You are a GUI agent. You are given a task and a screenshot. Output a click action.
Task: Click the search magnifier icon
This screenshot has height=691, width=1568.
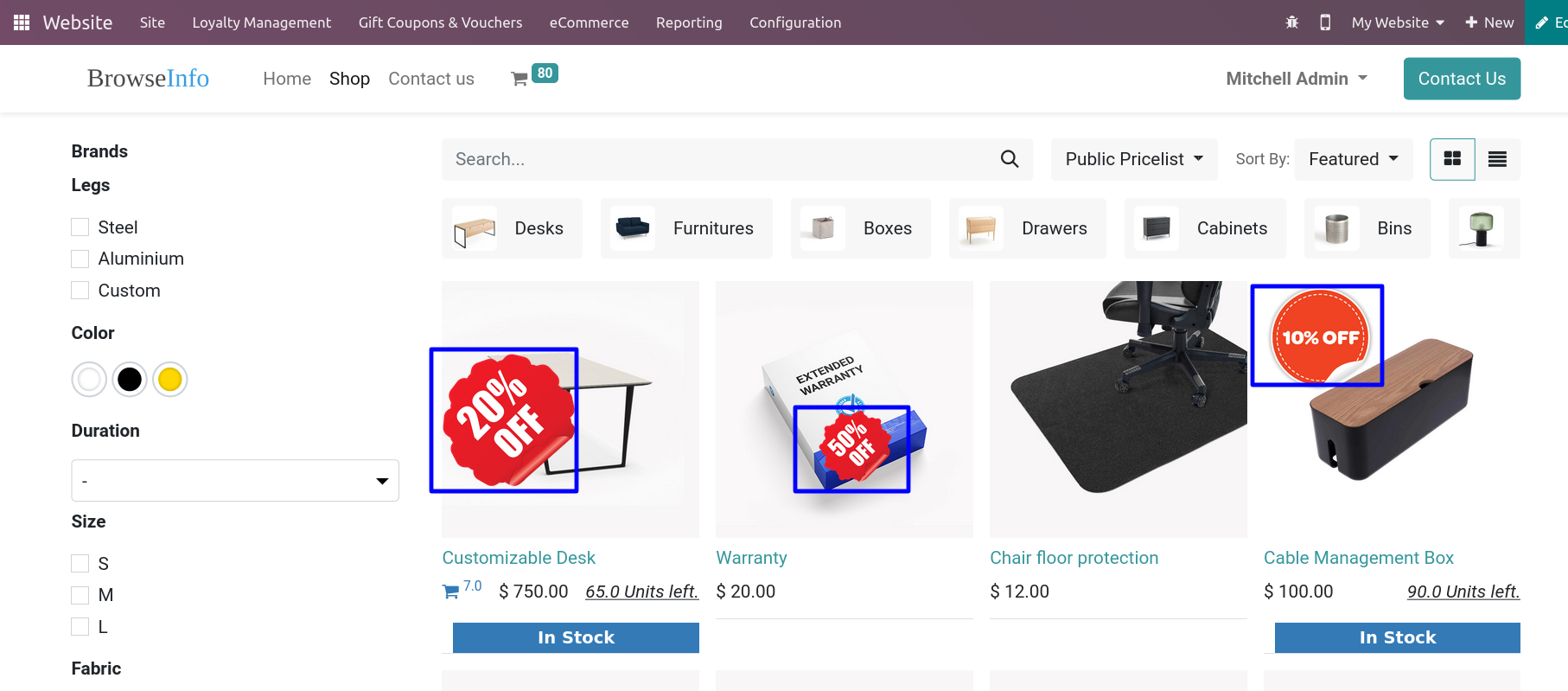pyautogui.click(x=1009, y=159)
